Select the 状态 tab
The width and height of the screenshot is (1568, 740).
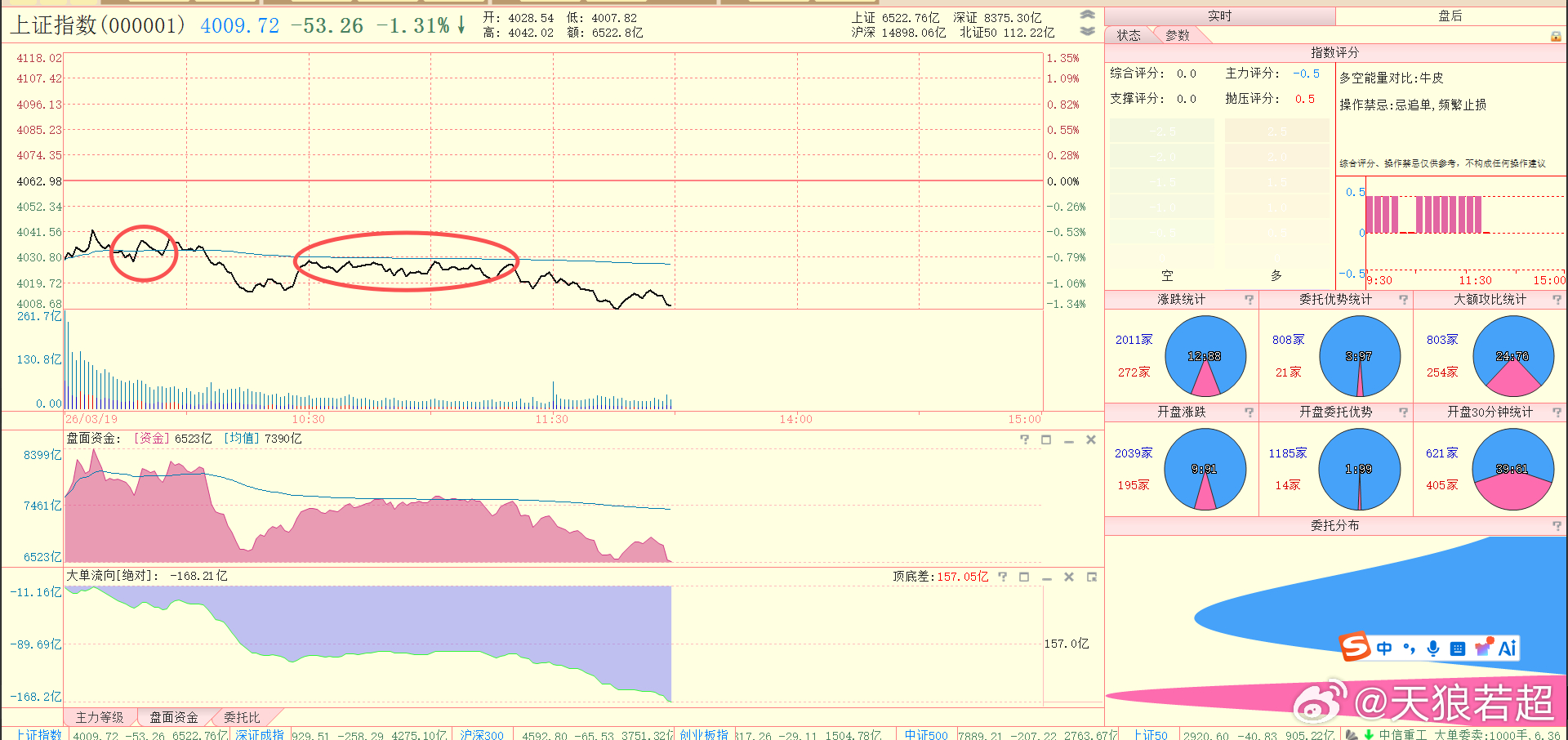pos(1129,35)
